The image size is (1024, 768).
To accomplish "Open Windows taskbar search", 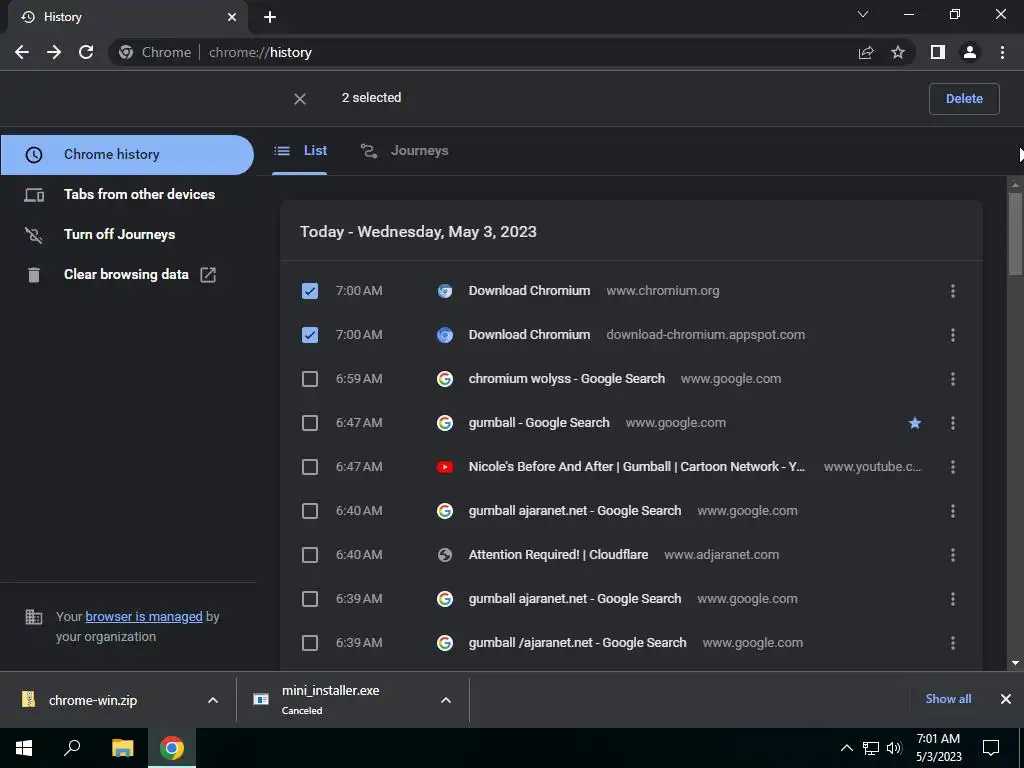I will pos(72,748).
